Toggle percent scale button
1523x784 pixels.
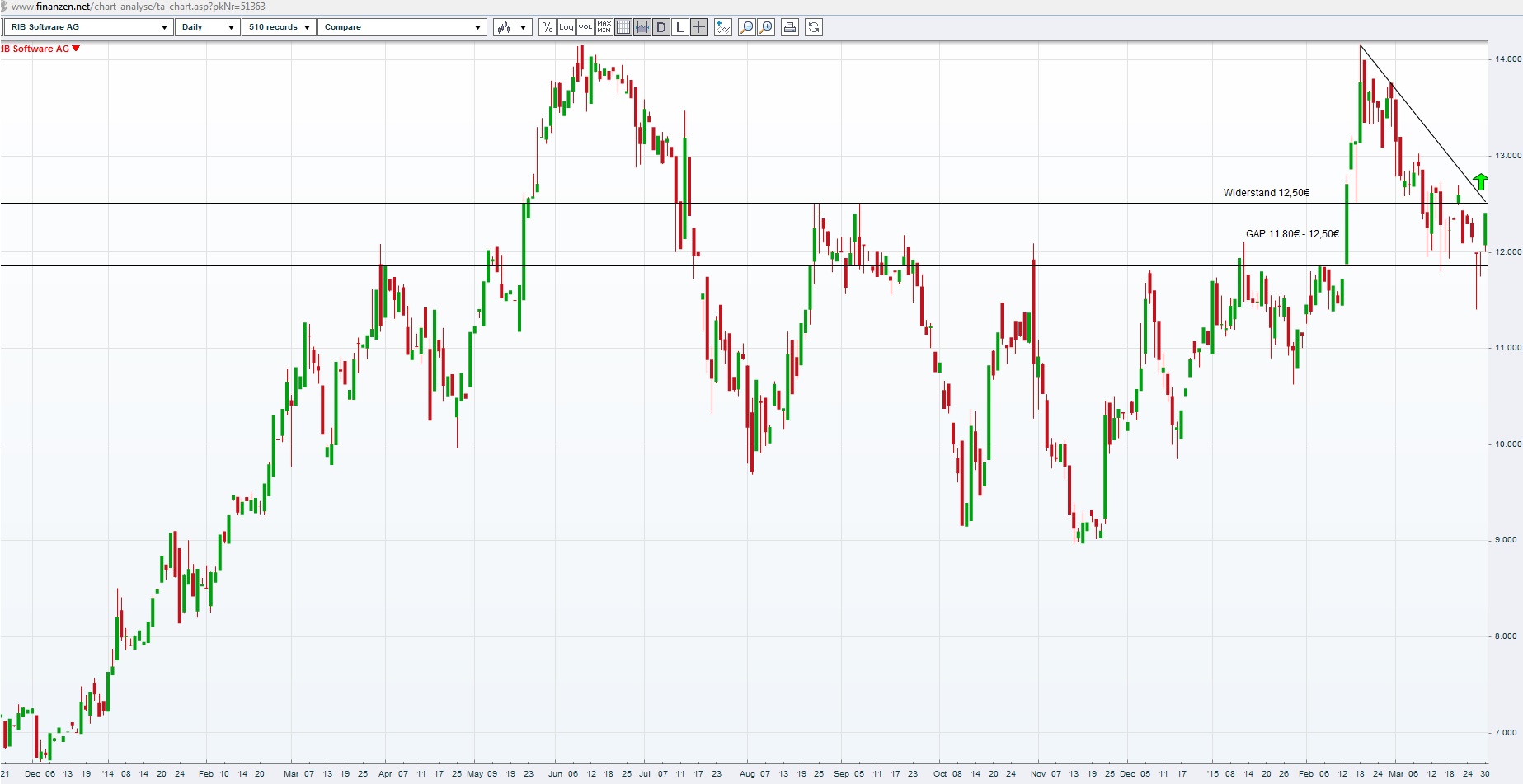pos(547,27)
